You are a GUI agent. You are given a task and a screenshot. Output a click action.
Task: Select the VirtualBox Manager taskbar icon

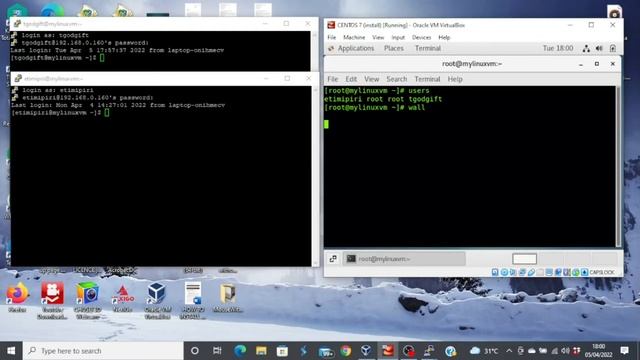coord(366,351)
